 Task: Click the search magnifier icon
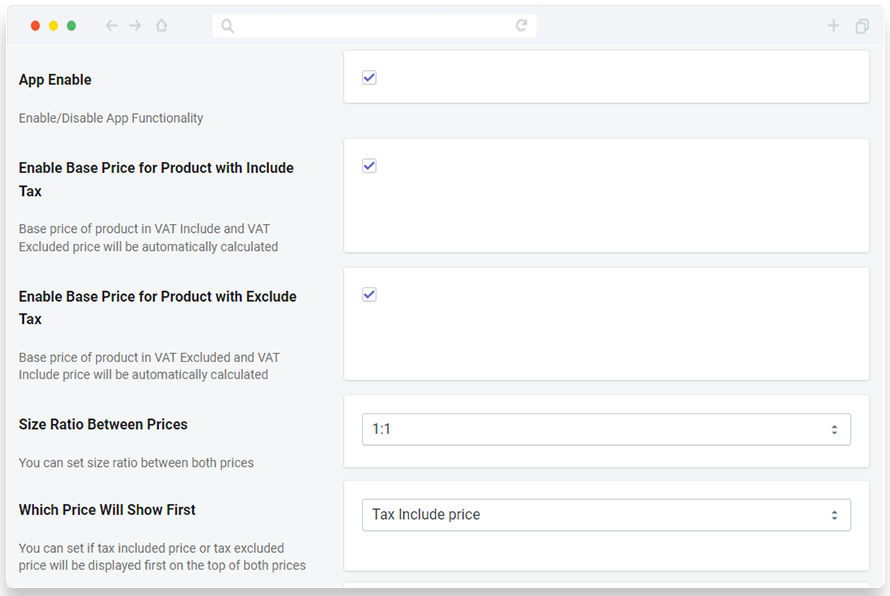tap(228, 26)
